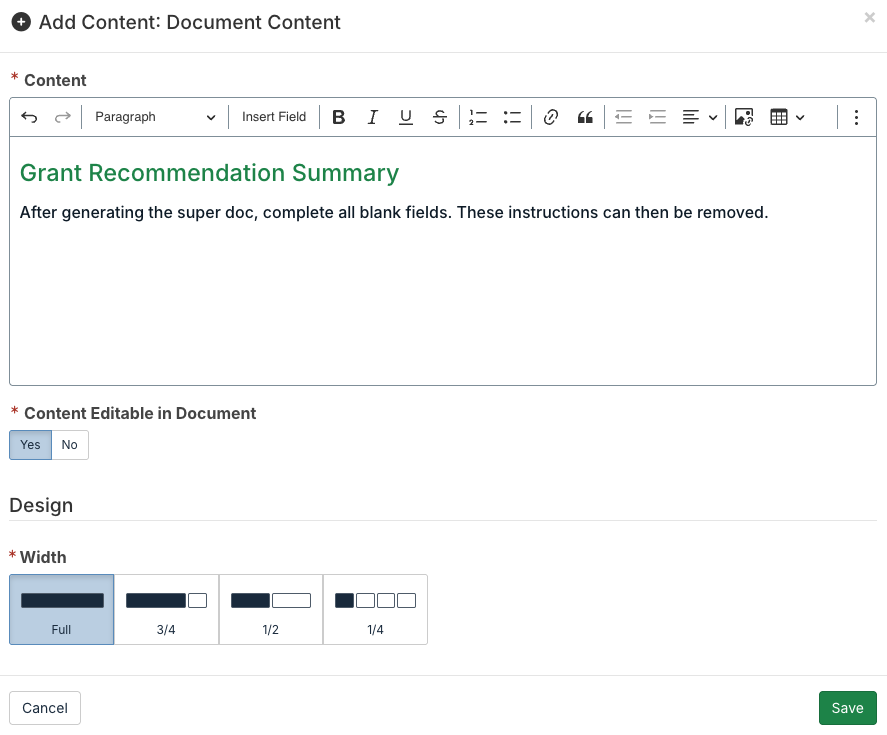Click the Grant Recommendation Summary heading
This screenshot has width=887, height=735.
(209, 173)
